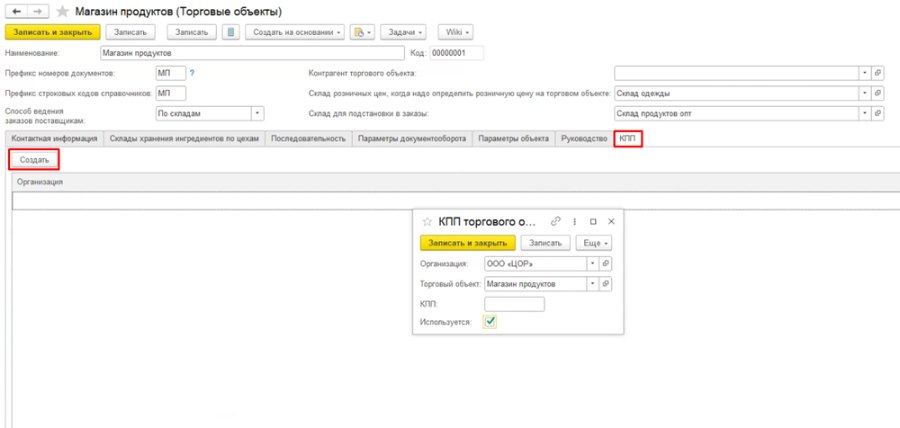Open Торговый объект record icon in dialog
This screenshot has height=428, width=900.
pyautogui.click(x=606, y=283)
